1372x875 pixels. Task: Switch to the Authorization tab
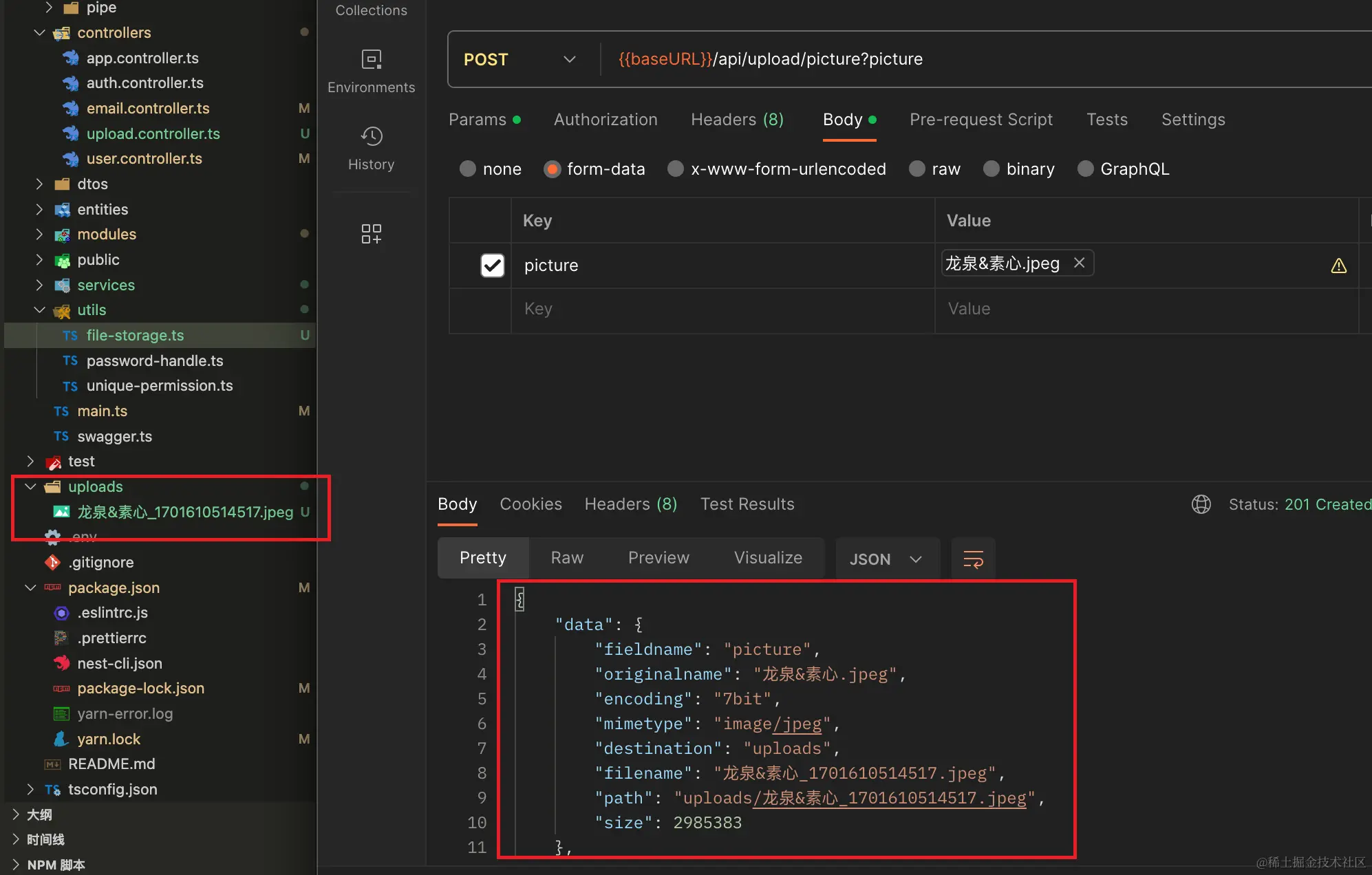pyautogui.click(x=605, y=120)
